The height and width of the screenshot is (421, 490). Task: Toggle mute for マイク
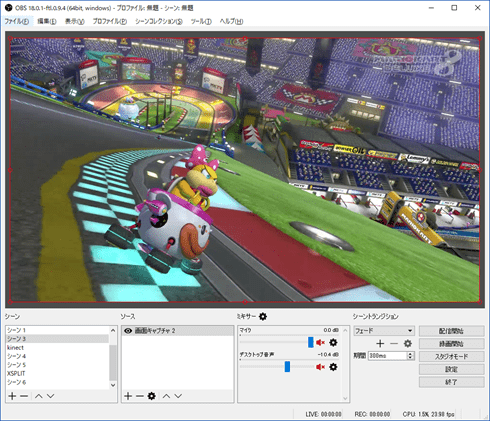320,342
